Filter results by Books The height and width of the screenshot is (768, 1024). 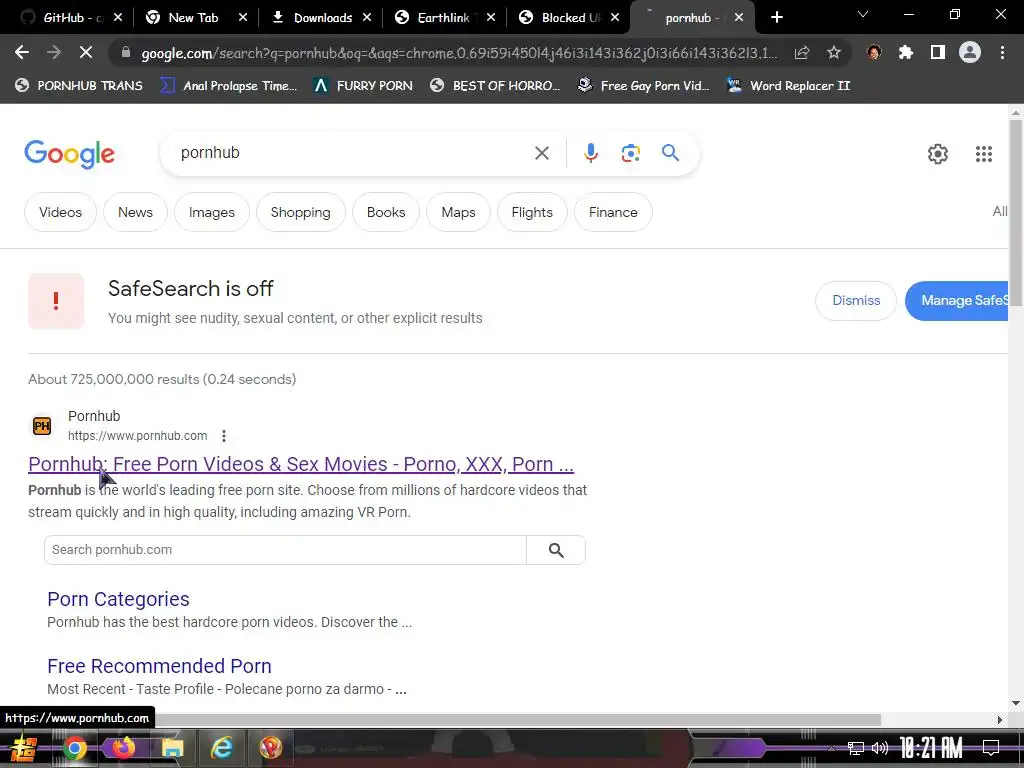(x=386, y=212)
